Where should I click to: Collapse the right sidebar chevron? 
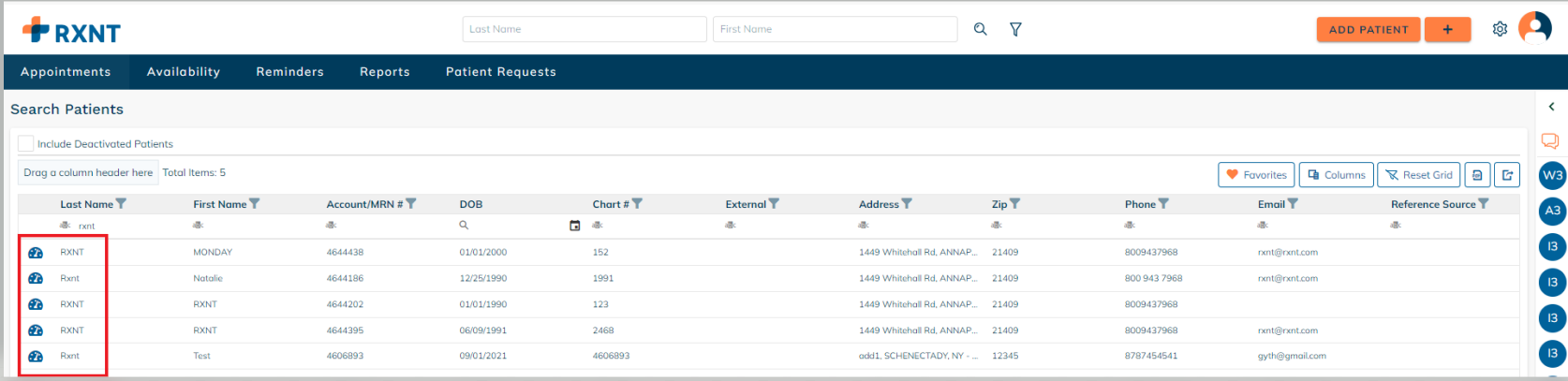click(1551, 107)
